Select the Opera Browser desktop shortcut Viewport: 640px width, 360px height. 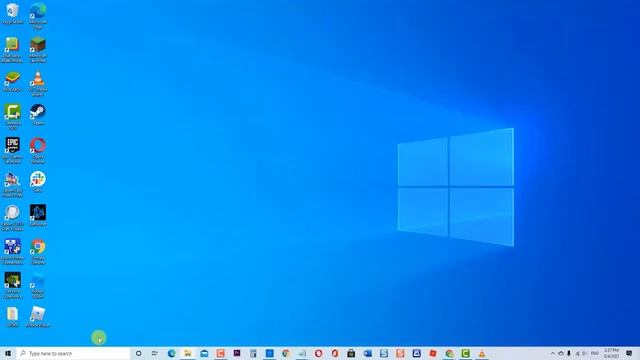38,151
